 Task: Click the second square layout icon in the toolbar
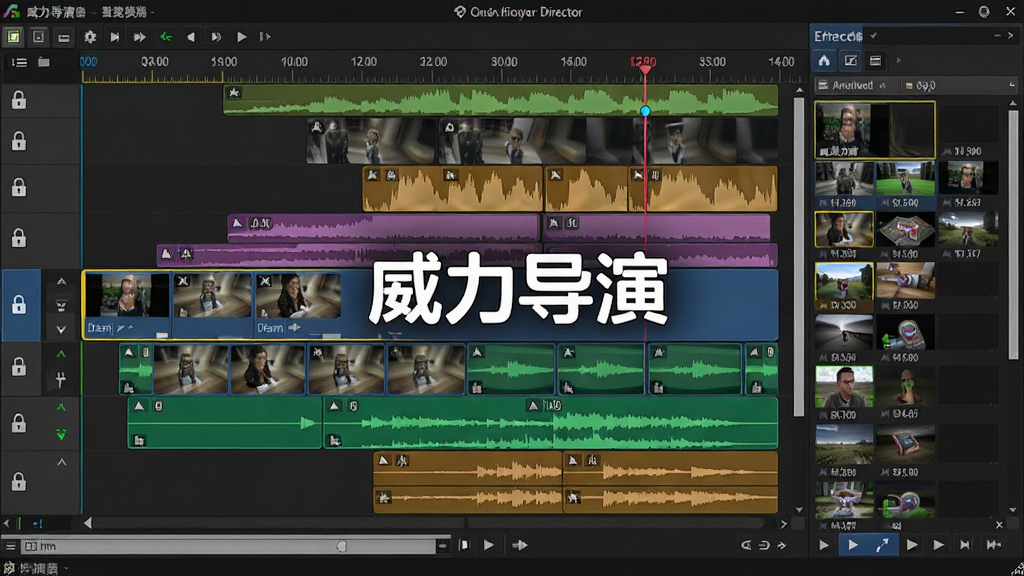click(39, 37)
